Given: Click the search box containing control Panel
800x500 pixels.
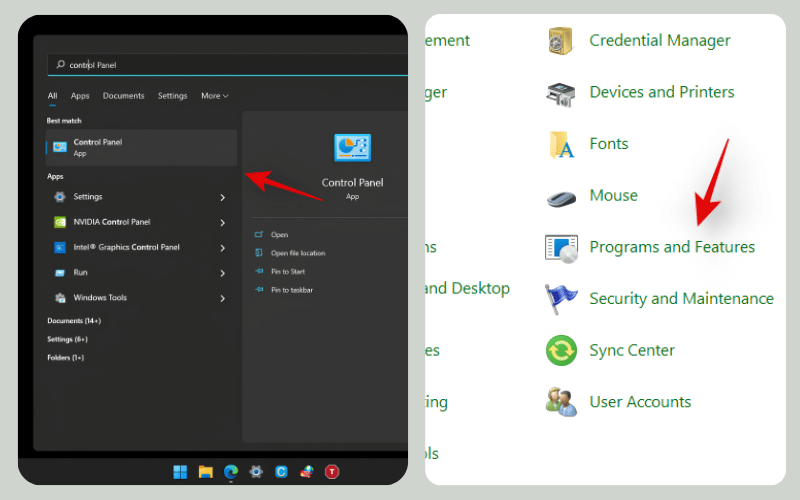Looking at the screenshot, I should pyautogui.click(x=228, y=65).
